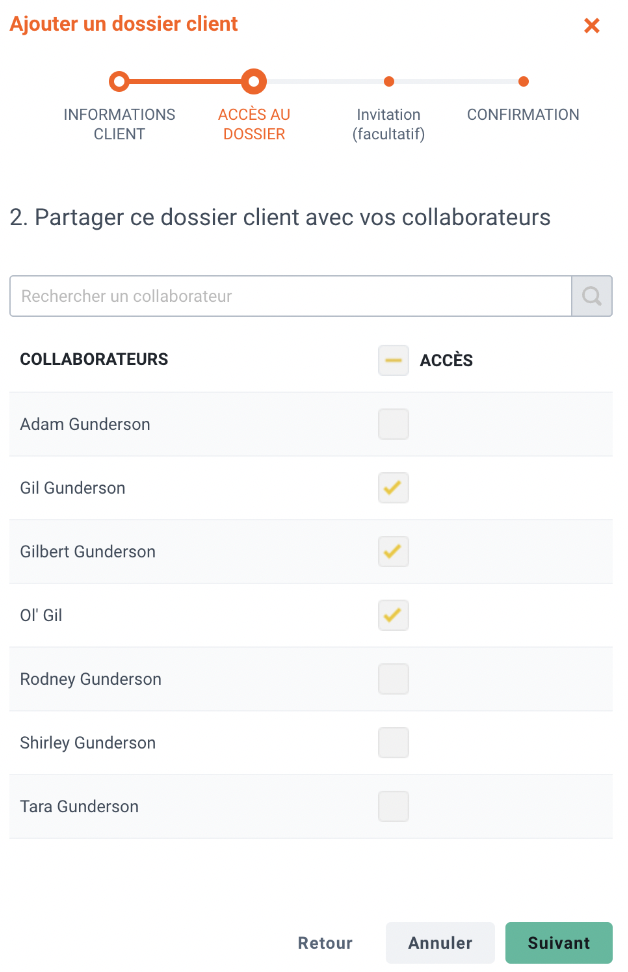Uncheck access for Gil Gunderson
This screenshot has width=628, height=972.
pos(393,488)
